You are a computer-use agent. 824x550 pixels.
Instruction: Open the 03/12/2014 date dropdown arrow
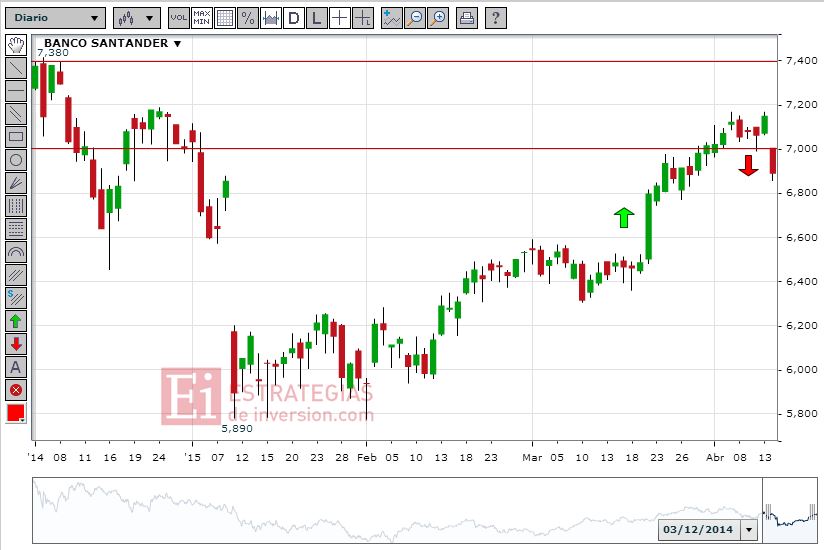click(x=749, y=530)
